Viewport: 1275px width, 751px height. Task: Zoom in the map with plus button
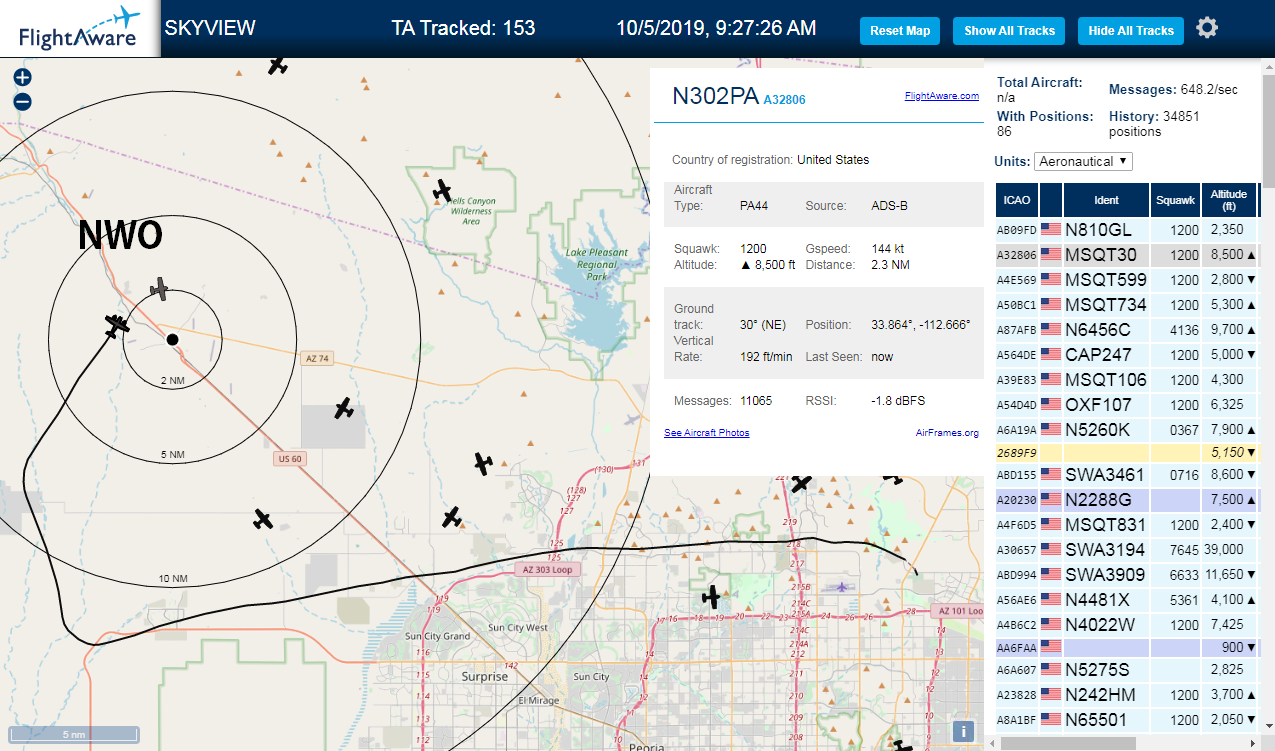pyautogui.click(x=23, y=77)
